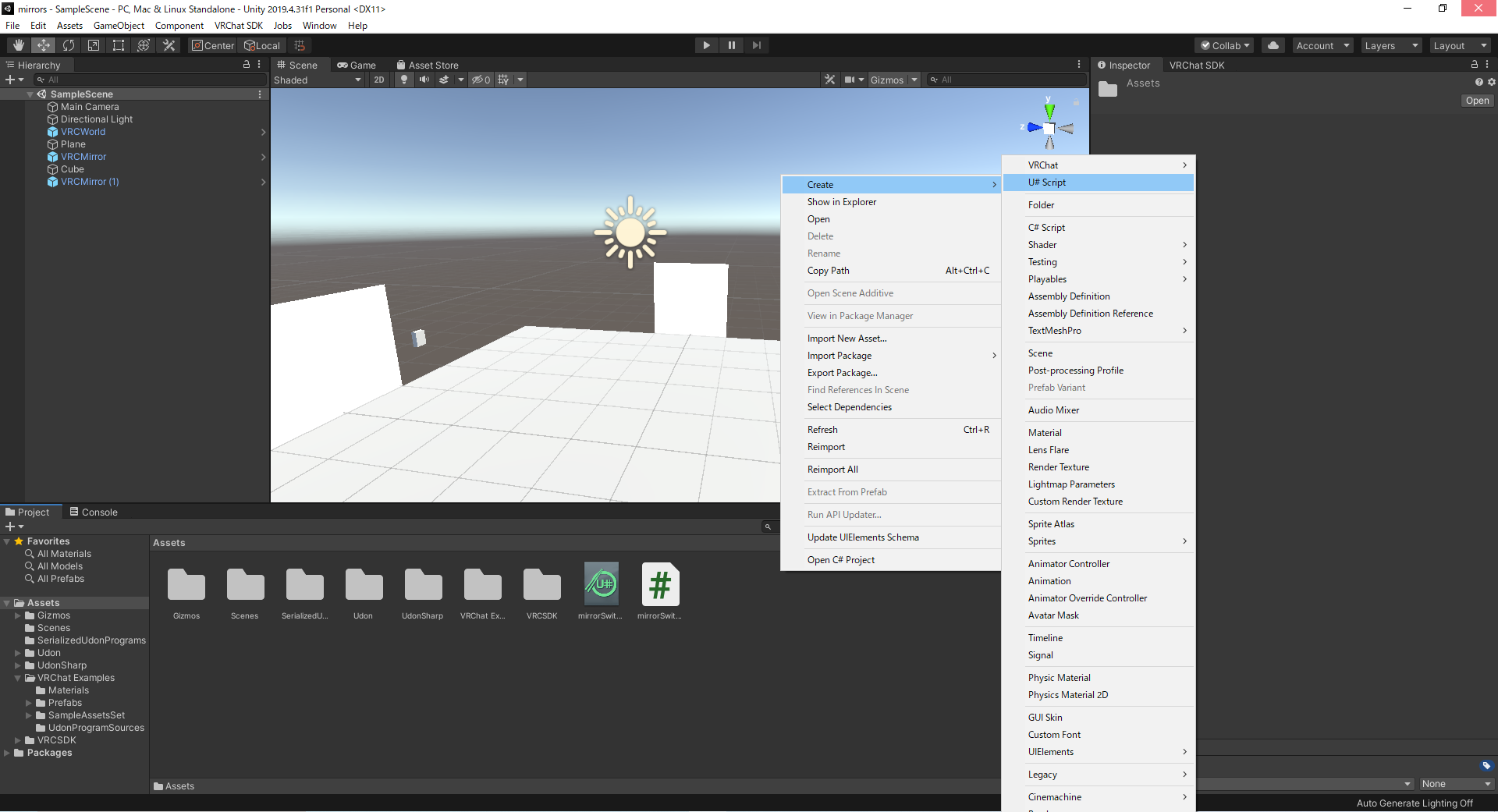Image resolution: width=1498 pixels, height=812 pixels.
Task: Switch to the Asset Store tab
Action: (x=428, y=66)
